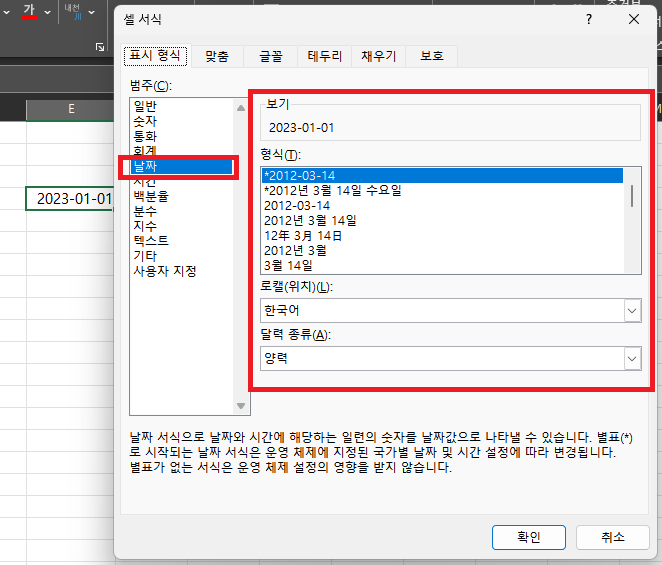Screen dimensions: 662x565
Task: Choose the 기타 category
Action: (x=182, y=256)
